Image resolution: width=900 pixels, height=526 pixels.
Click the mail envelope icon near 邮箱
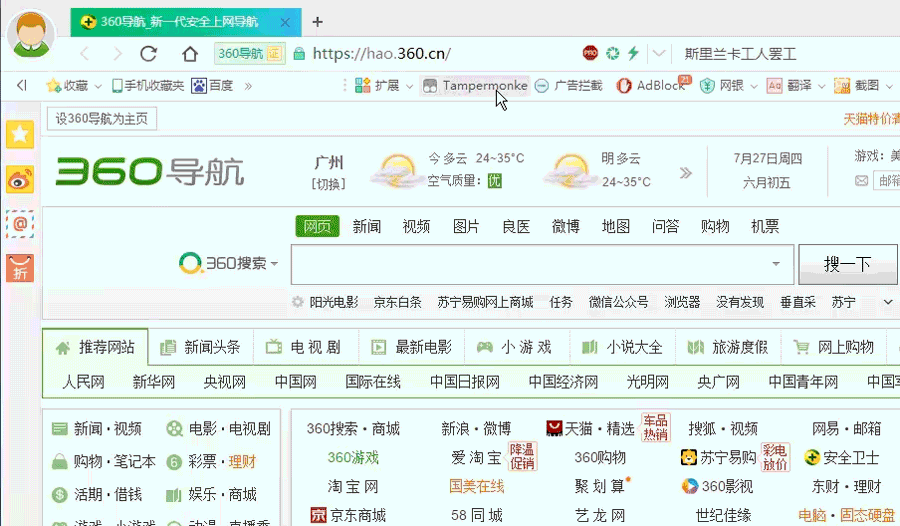click(x=862, y=181)
